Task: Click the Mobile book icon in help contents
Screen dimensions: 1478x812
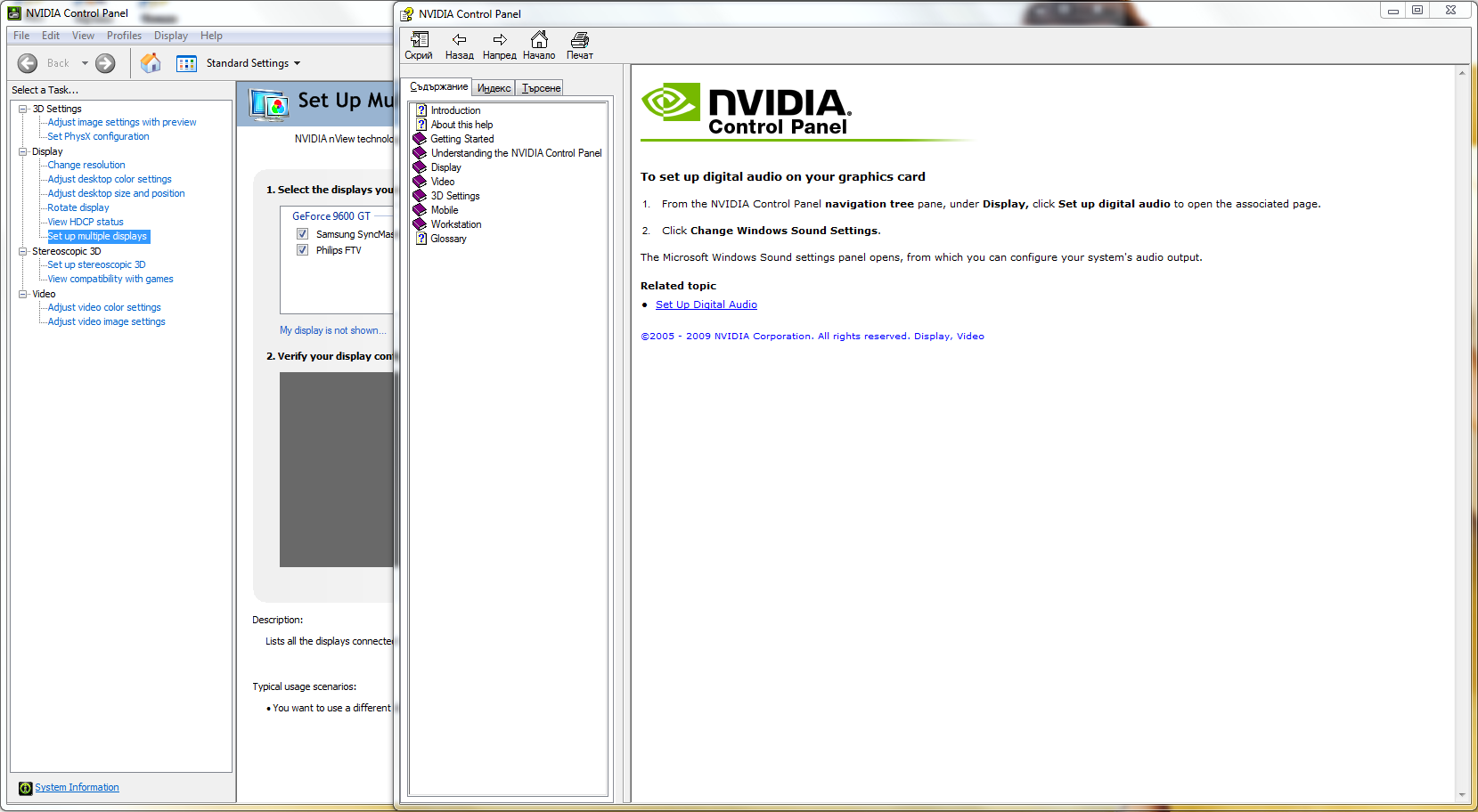Action: (x=420, y=210)
